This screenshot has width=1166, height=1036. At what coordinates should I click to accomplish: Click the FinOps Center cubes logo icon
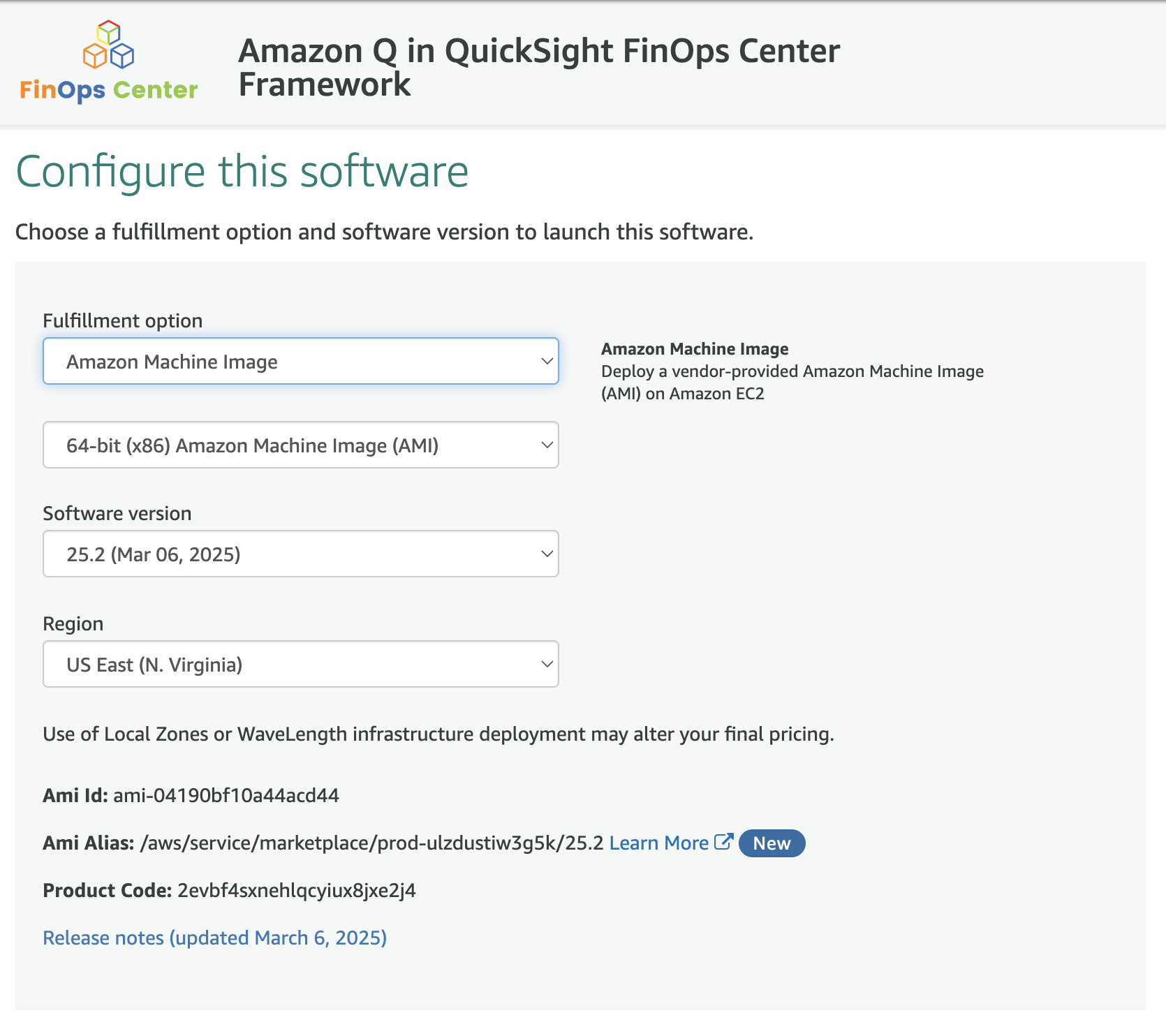click(x=108, y=45)
